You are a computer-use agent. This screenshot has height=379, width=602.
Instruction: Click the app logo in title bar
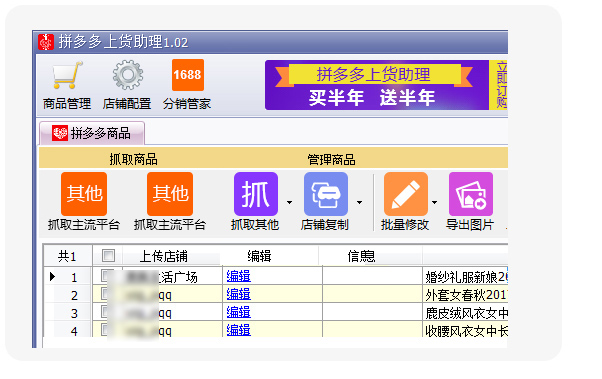pos(46,42)
